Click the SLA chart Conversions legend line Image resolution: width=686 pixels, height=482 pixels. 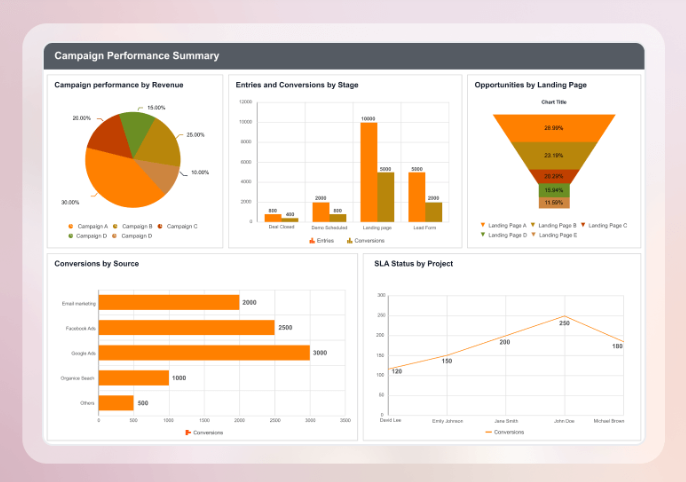[x=487, y=432]
